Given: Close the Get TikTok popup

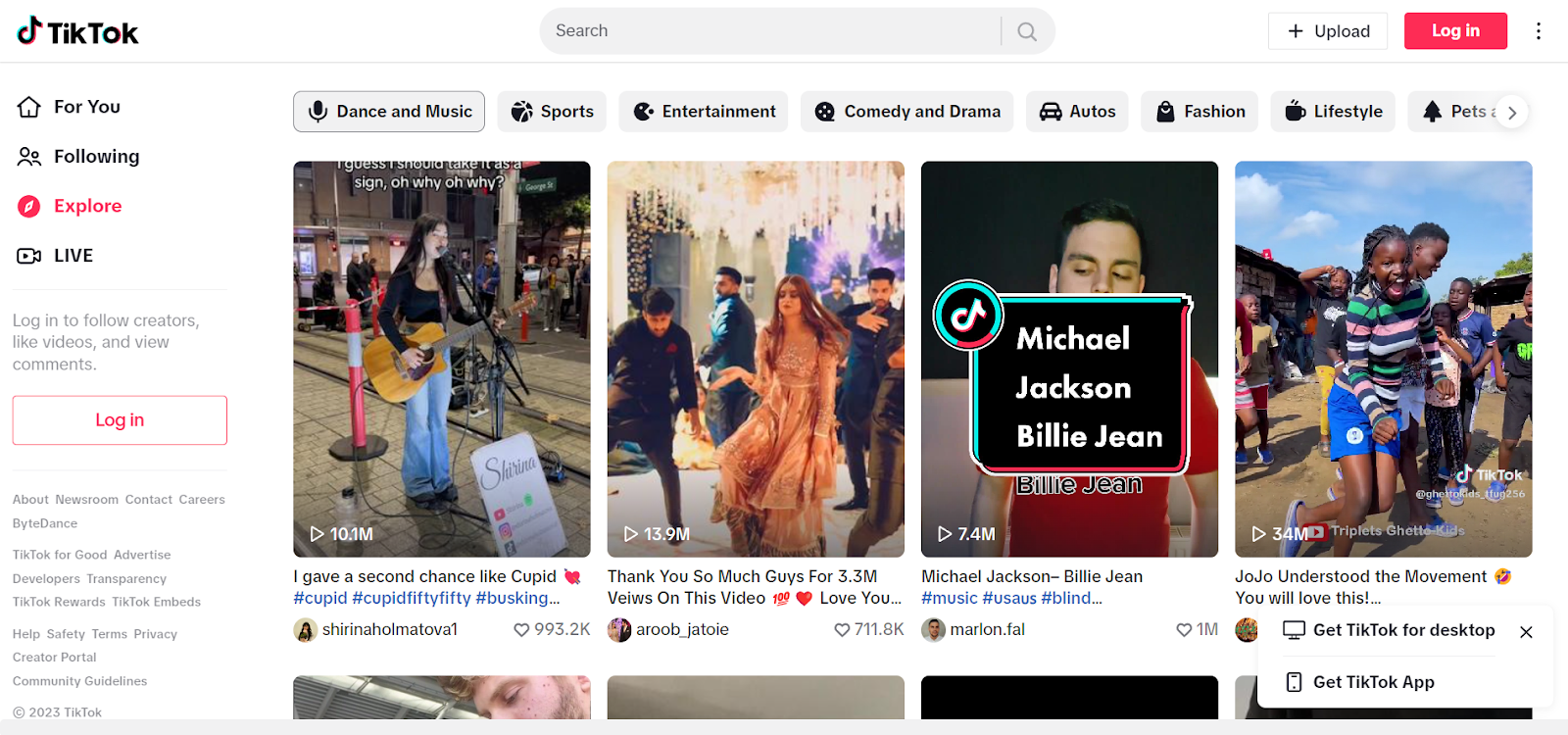Looking at the screenshot, I should point(1526,632).
